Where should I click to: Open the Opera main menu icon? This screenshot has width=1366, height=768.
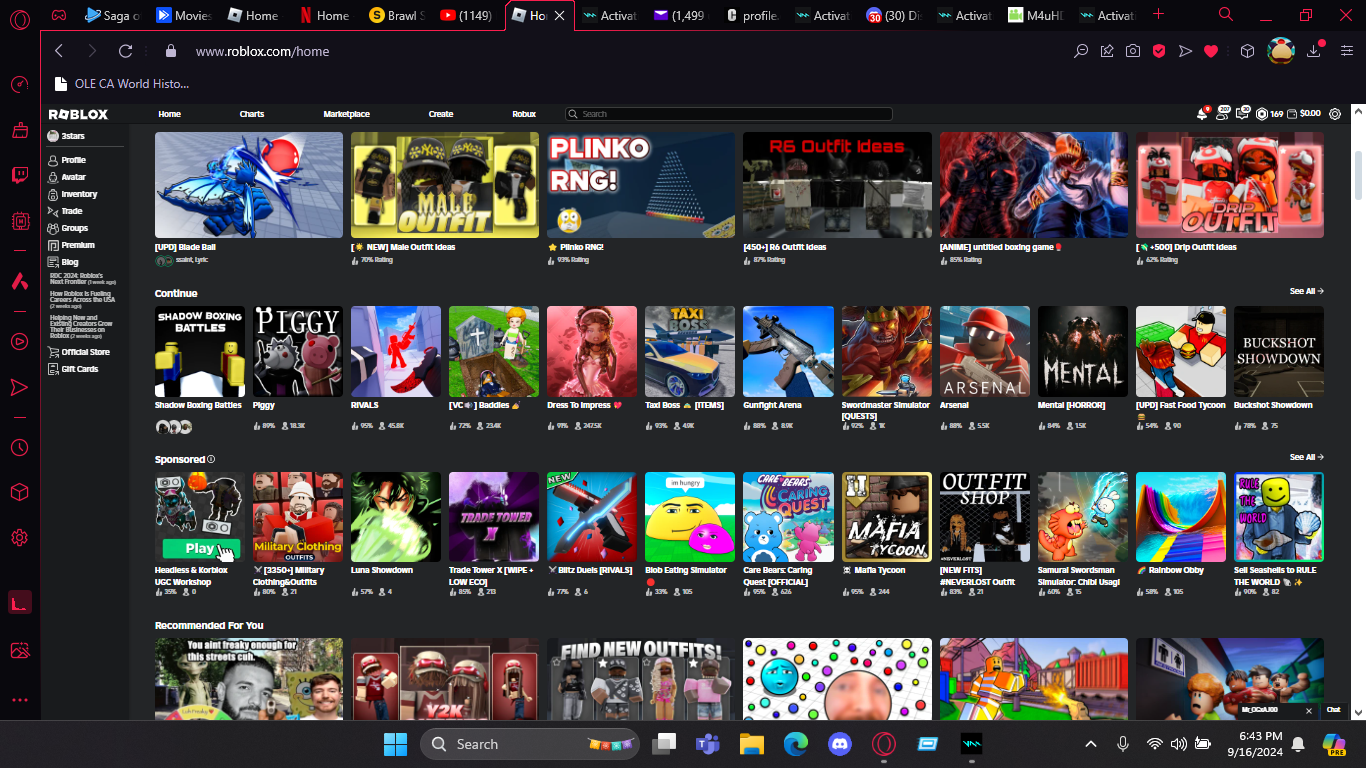(x=19, y=17)
